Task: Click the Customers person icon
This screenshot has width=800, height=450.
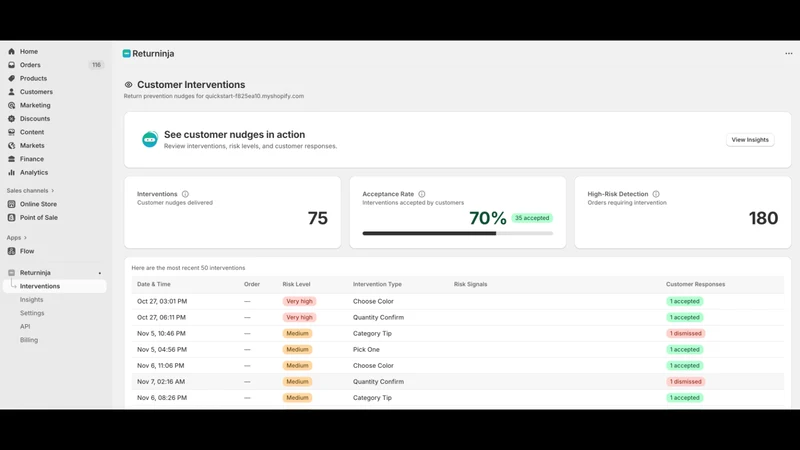Action: tap(11, 92)
